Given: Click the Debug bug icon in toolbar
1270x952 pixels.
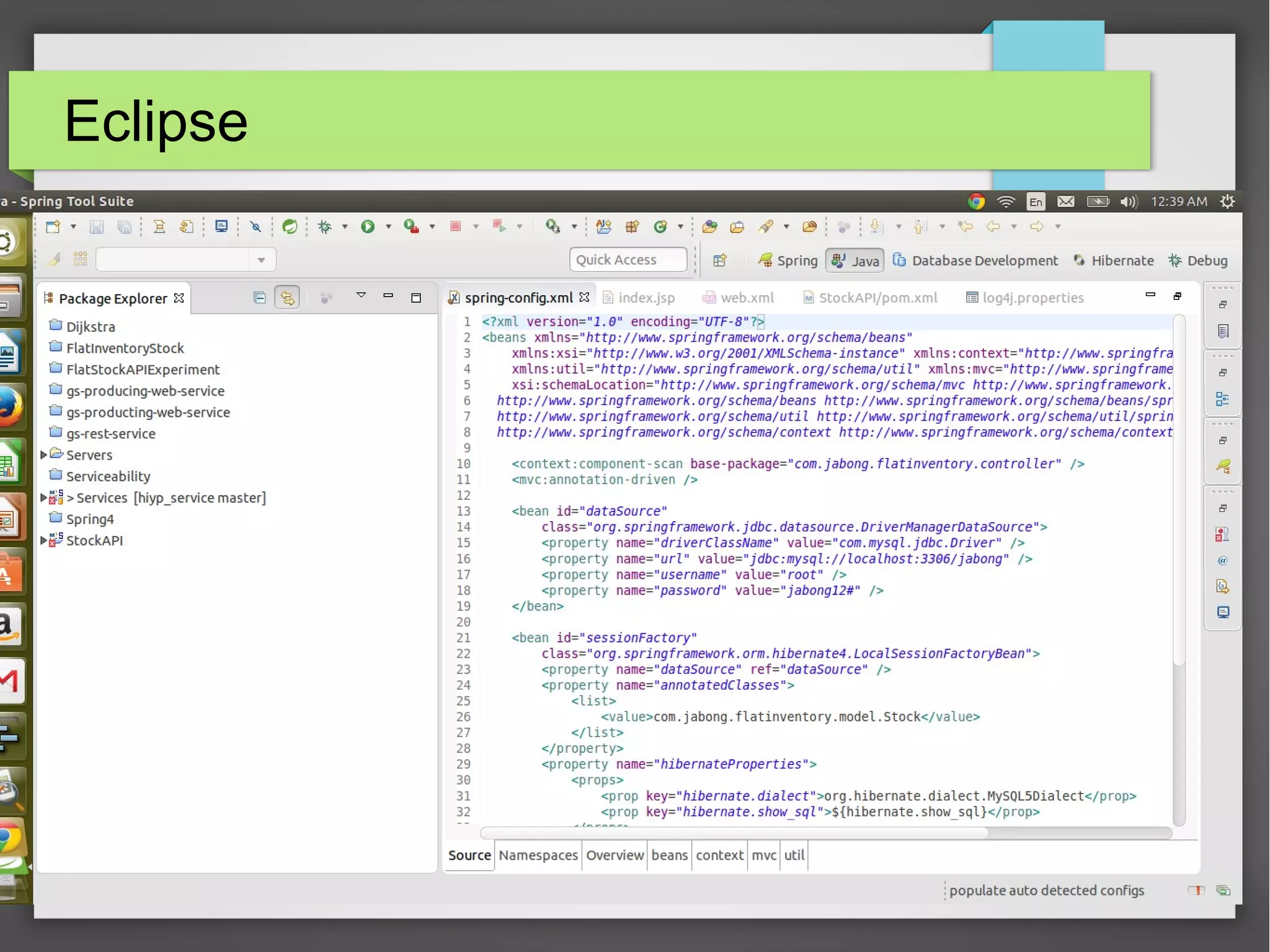Looking at the screenshot, I should [324, 227].
